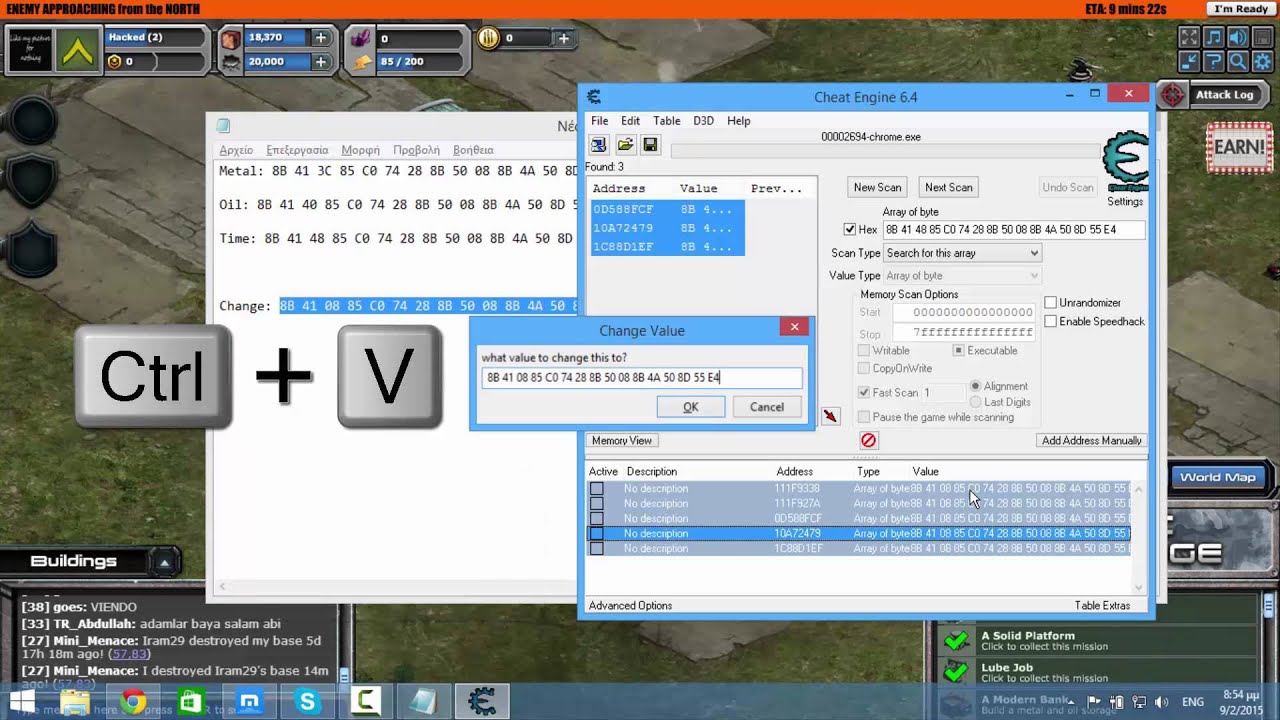Mute game sound speaker icon

click(1237, 38)
